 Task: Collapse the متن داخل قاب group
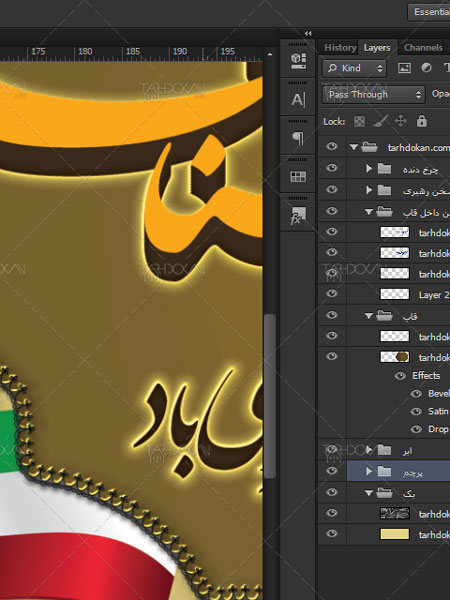[368, 211]
